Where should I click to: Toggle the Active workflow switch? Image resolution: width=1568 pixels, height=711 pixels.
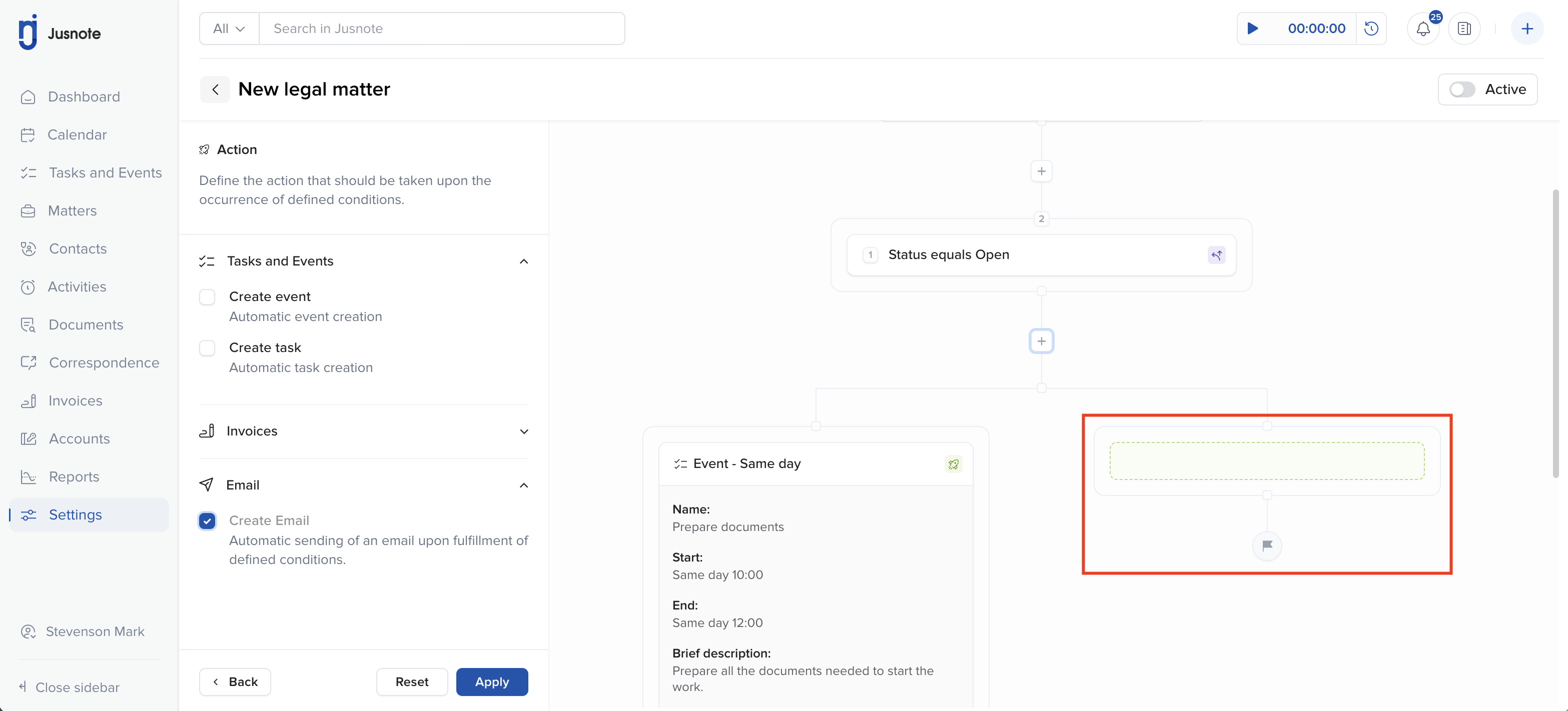(1461, 89)
